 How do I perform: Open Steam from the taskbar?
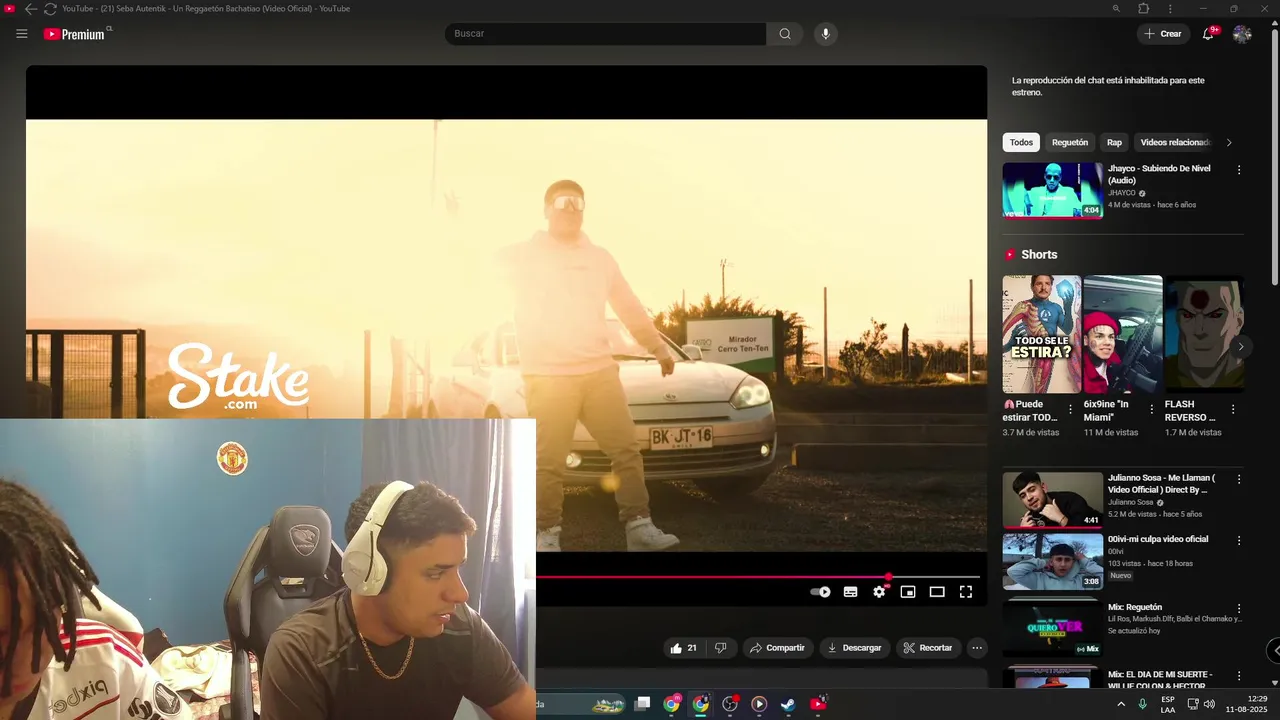(788, 704)
